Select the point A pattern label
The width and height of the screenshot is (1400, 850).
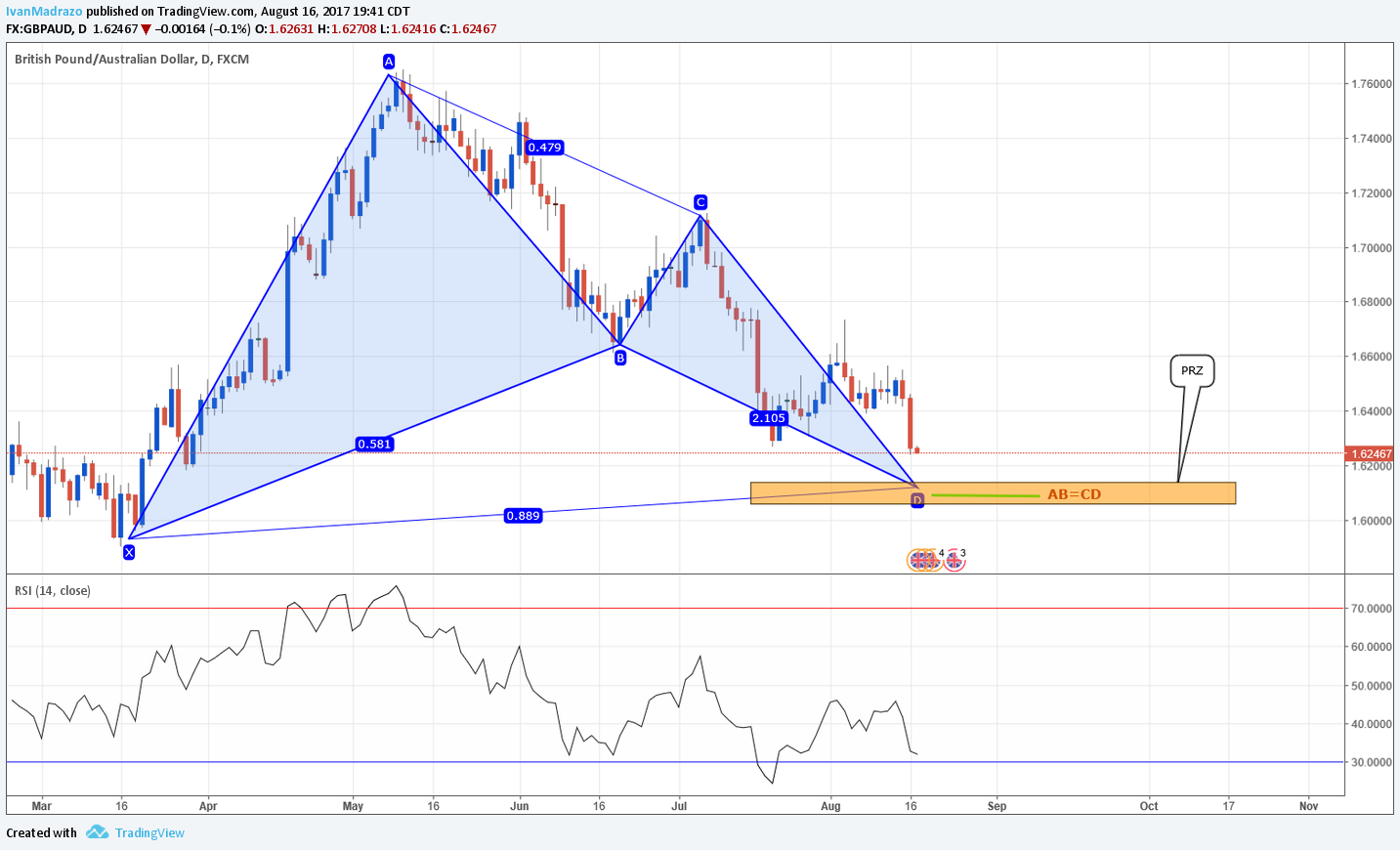[389, 62]
